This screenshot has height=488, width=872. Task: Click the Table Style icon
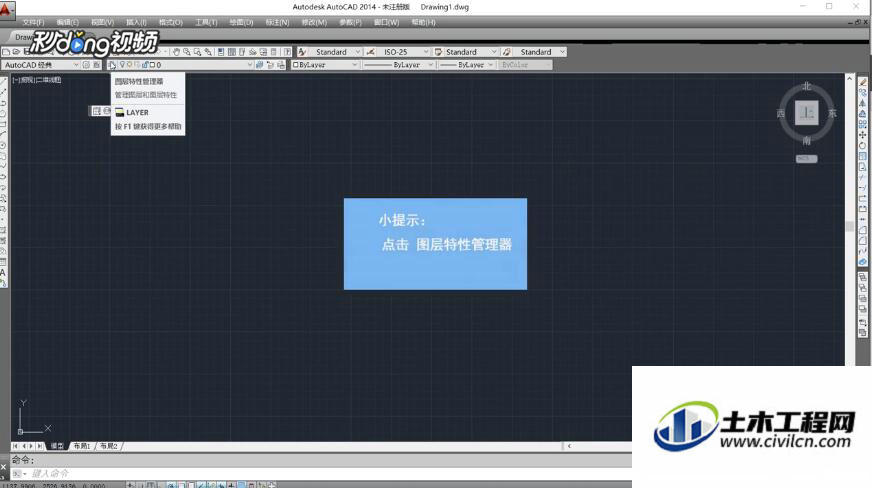coord(438,52)
